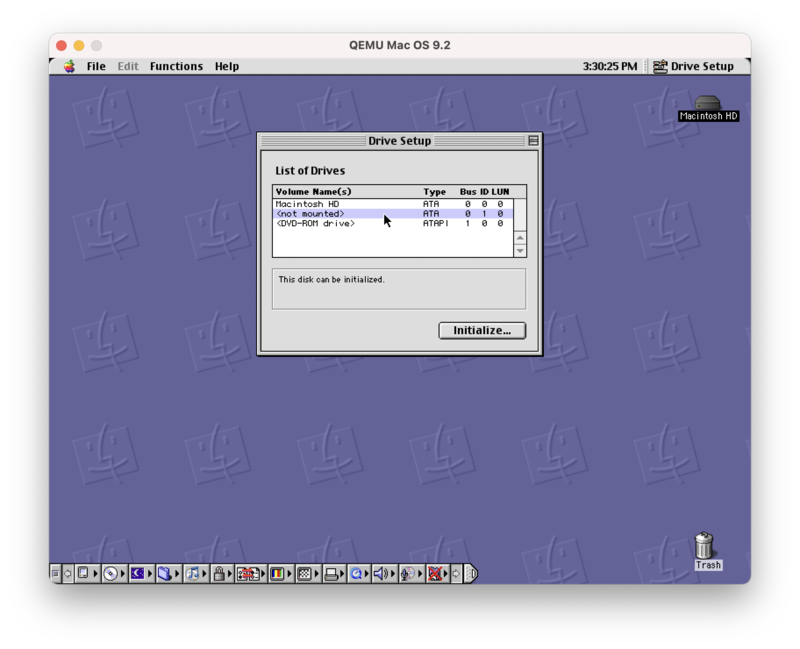Open the File menu
800x649 pixels.
(x=96, y=66)
